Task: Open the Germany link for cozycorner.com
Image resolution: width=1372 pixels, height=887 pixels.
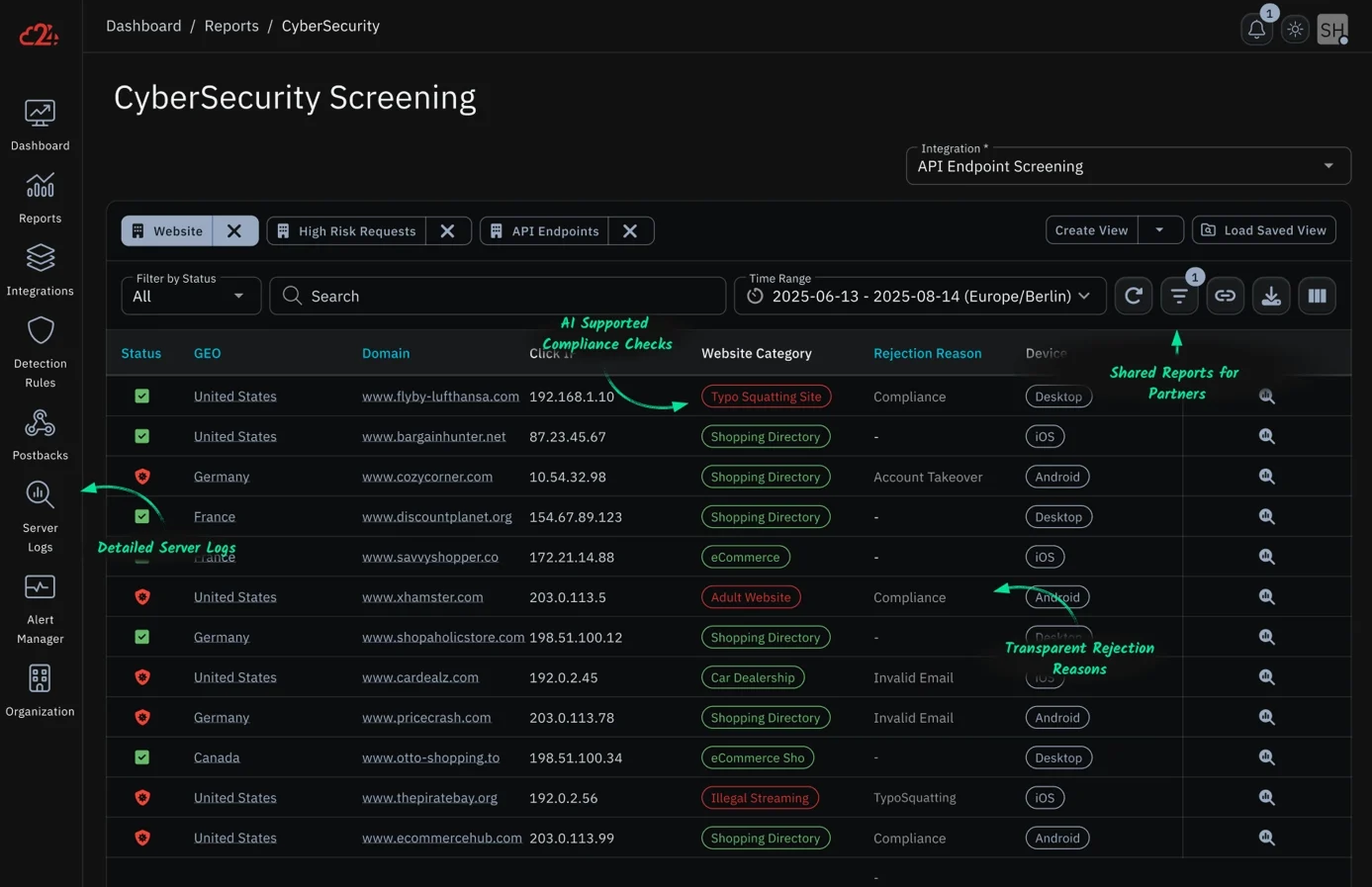Action: click(222, 477)
